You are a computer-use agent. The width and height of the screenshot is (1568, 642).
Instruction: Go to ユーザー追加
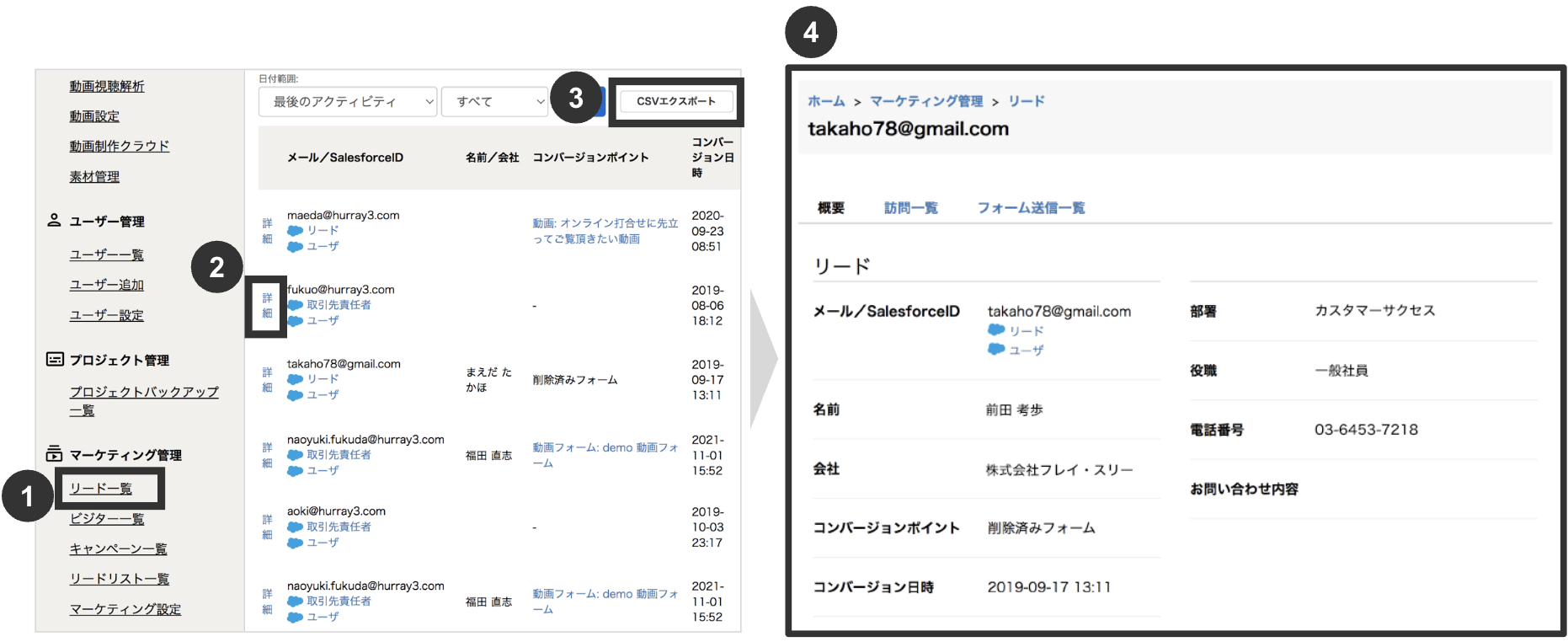(107, 285)
